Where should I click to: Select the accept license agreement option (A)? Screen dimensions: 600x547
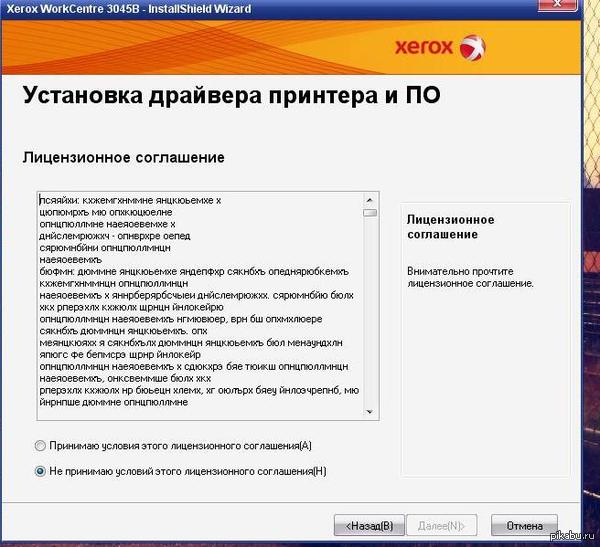(41, 445)
